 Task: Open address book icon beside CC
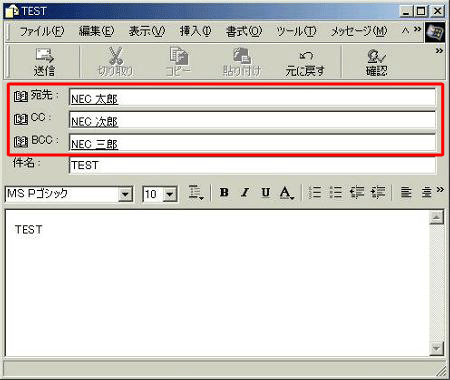(21, 119)
